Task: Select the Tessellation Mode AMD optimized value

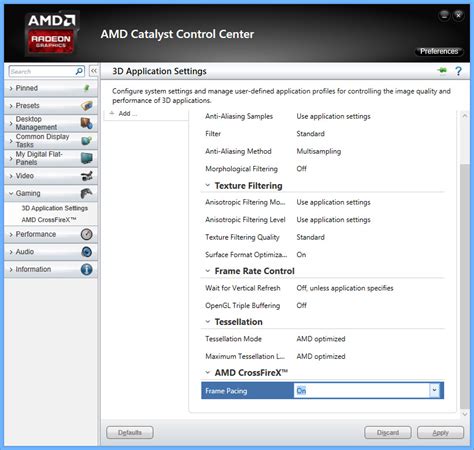Action: (x=321, y=339)
